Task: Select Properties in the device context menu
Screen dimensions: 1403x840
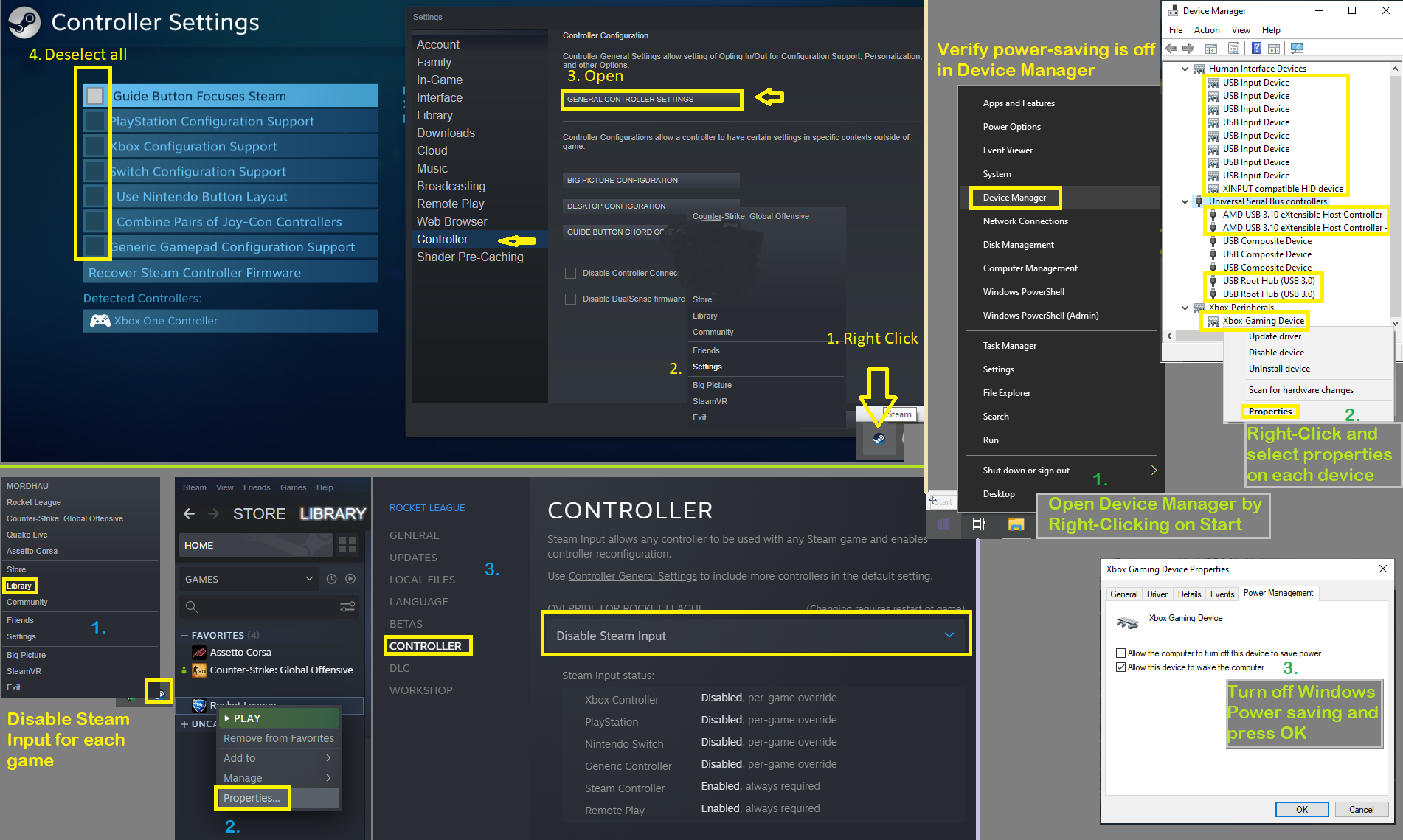Action: 1270,412
